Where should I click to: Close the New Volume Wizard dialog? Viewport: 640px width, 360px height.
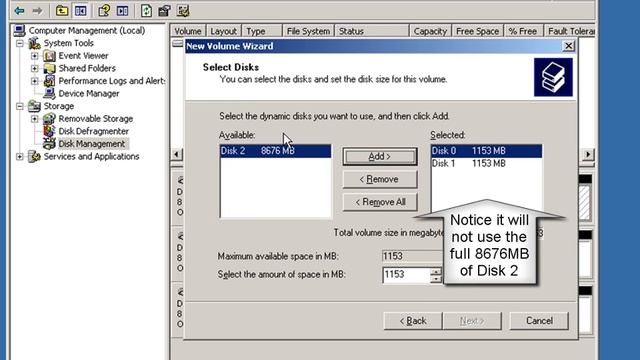(568, 46)
